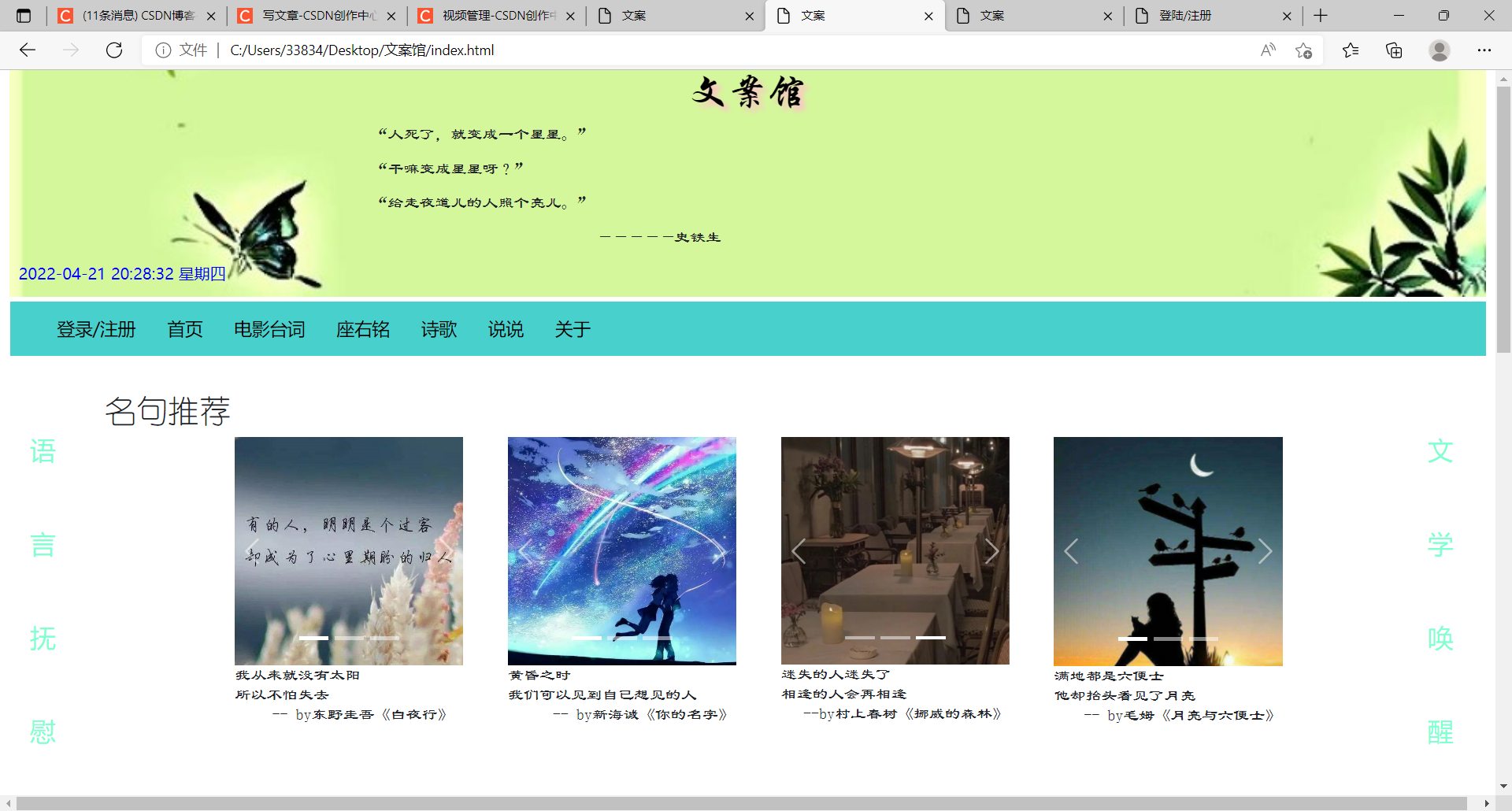Click the date and time text

(x=122, y=274)
